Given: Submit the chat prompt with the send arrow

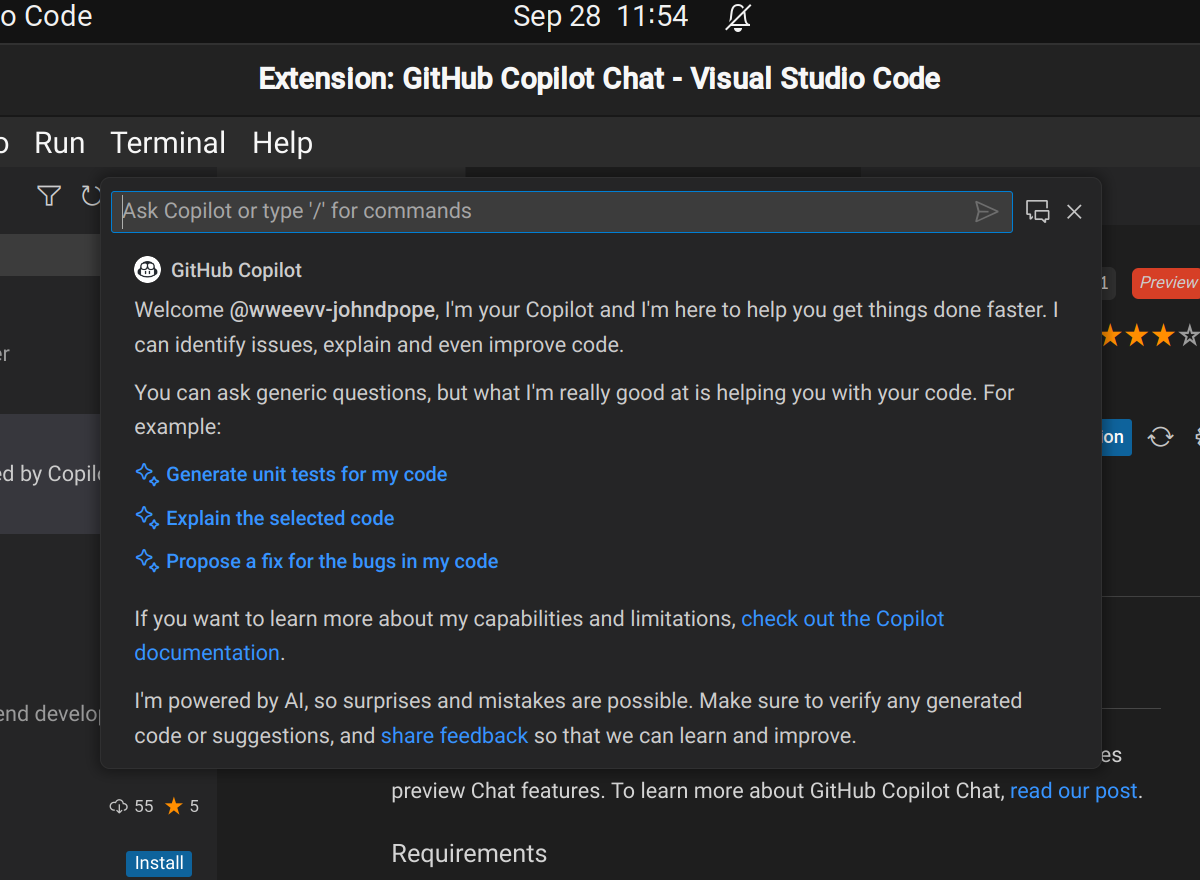Looking at the screenshot, I should 987,211.
